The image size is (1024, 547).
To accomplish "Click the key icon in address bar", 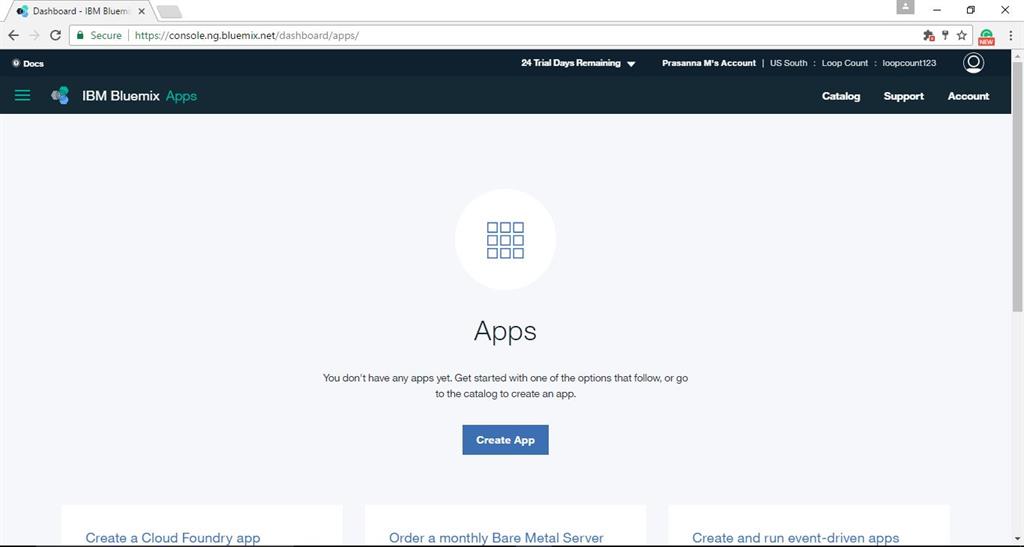I will (945, 35).
